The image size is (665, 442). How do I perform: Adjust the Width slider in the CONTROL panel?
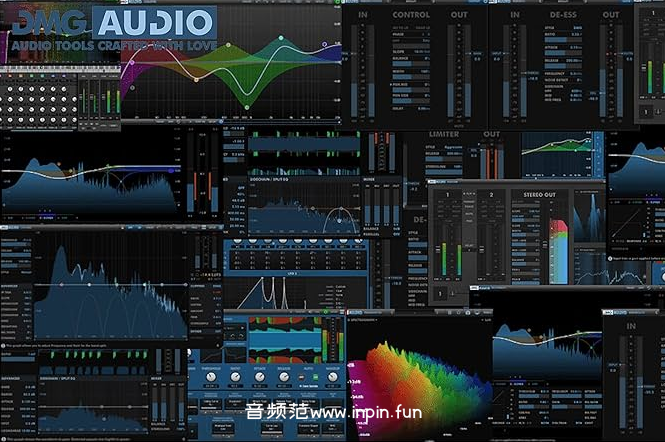411,76
